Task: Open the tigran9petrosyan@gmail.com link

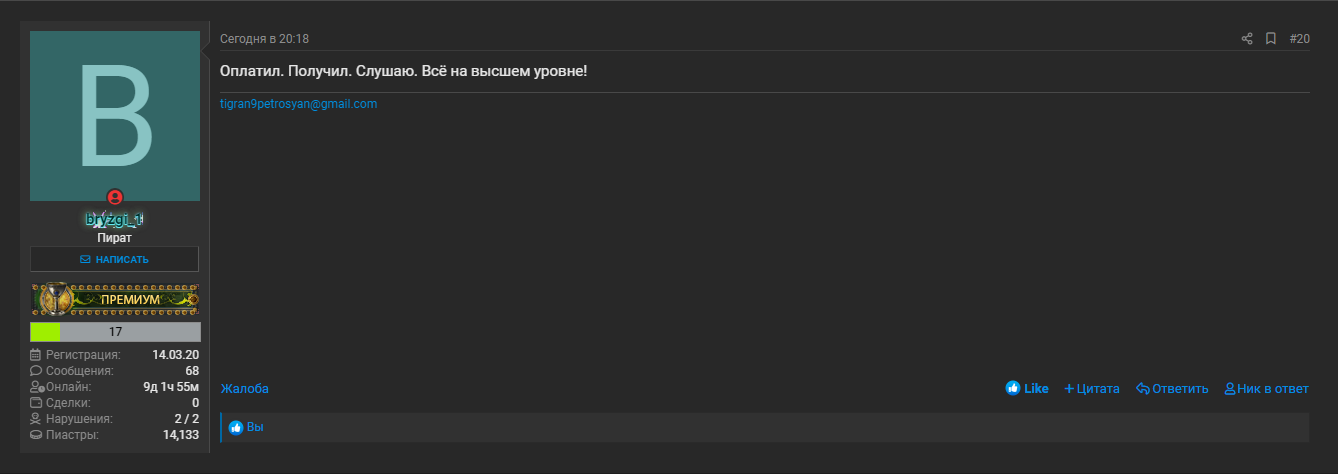Action: tap(299, 104)
